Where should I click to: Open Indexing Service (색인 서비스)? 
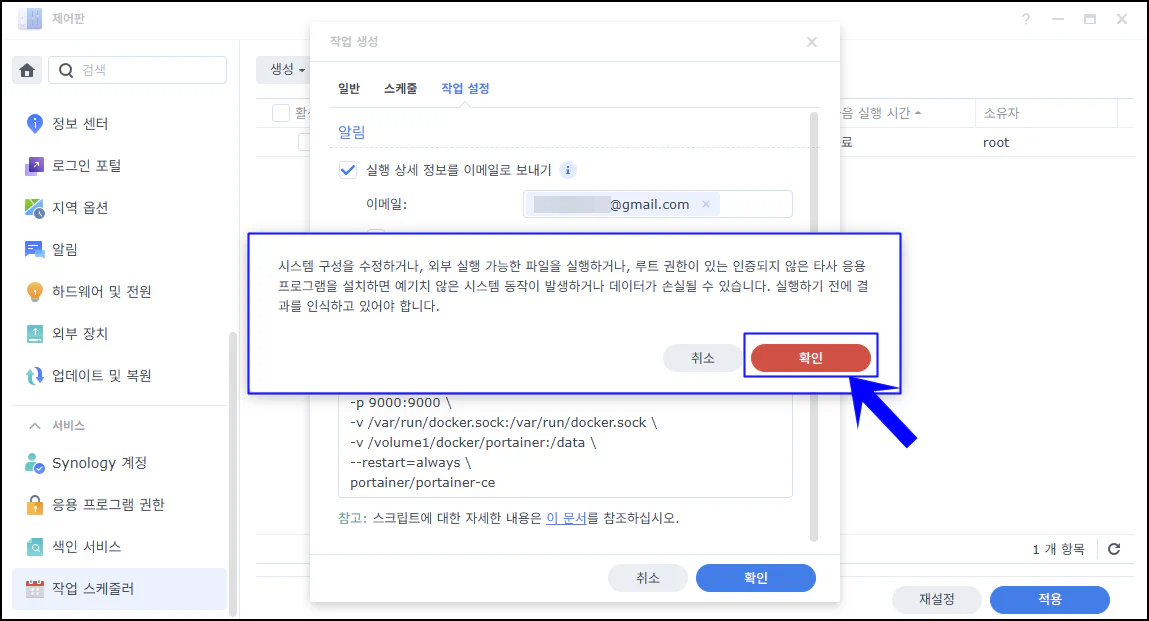117,546
